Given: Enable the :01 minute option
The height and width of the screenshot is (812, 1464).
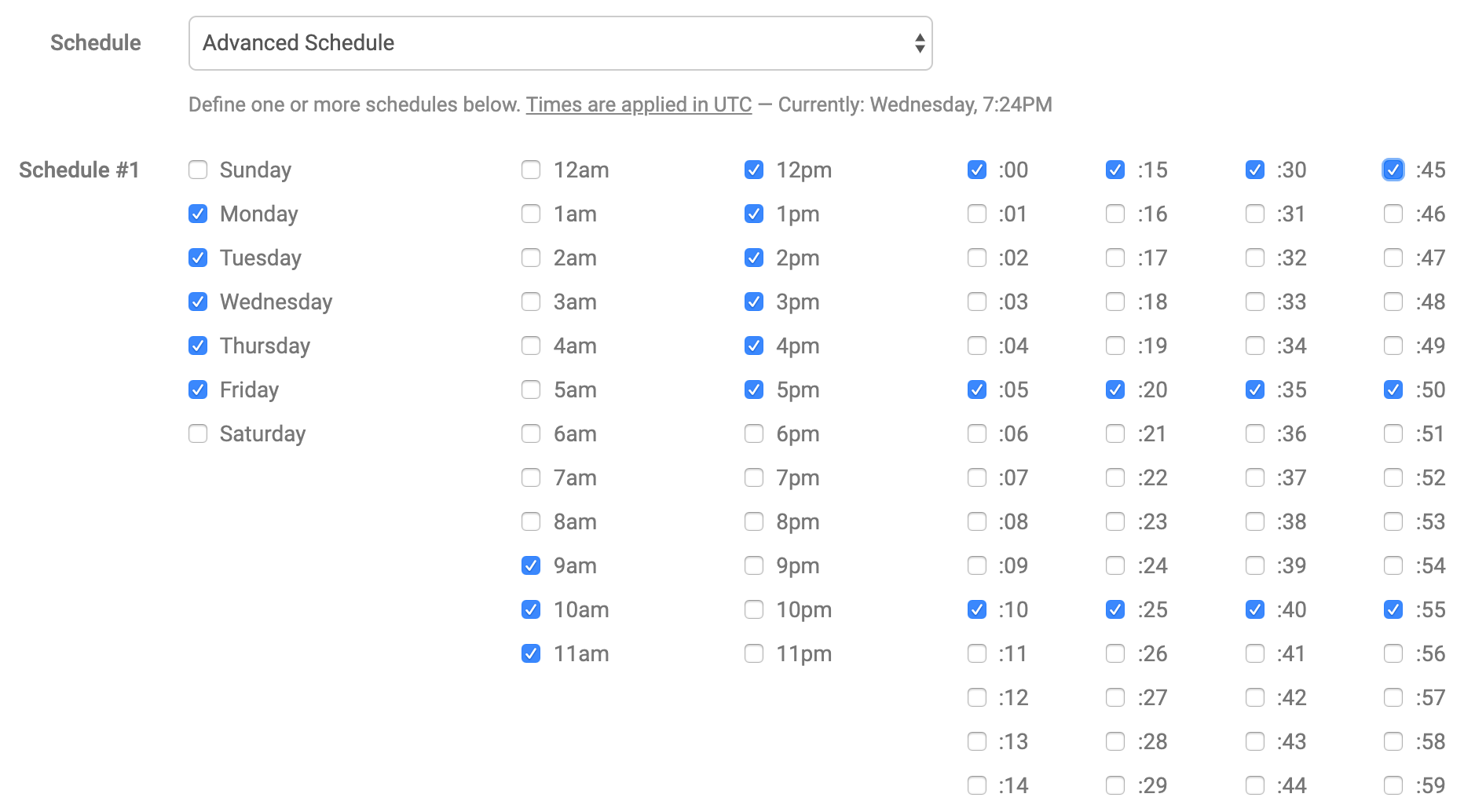Looking at the screenshot, I should coord(976,214).
